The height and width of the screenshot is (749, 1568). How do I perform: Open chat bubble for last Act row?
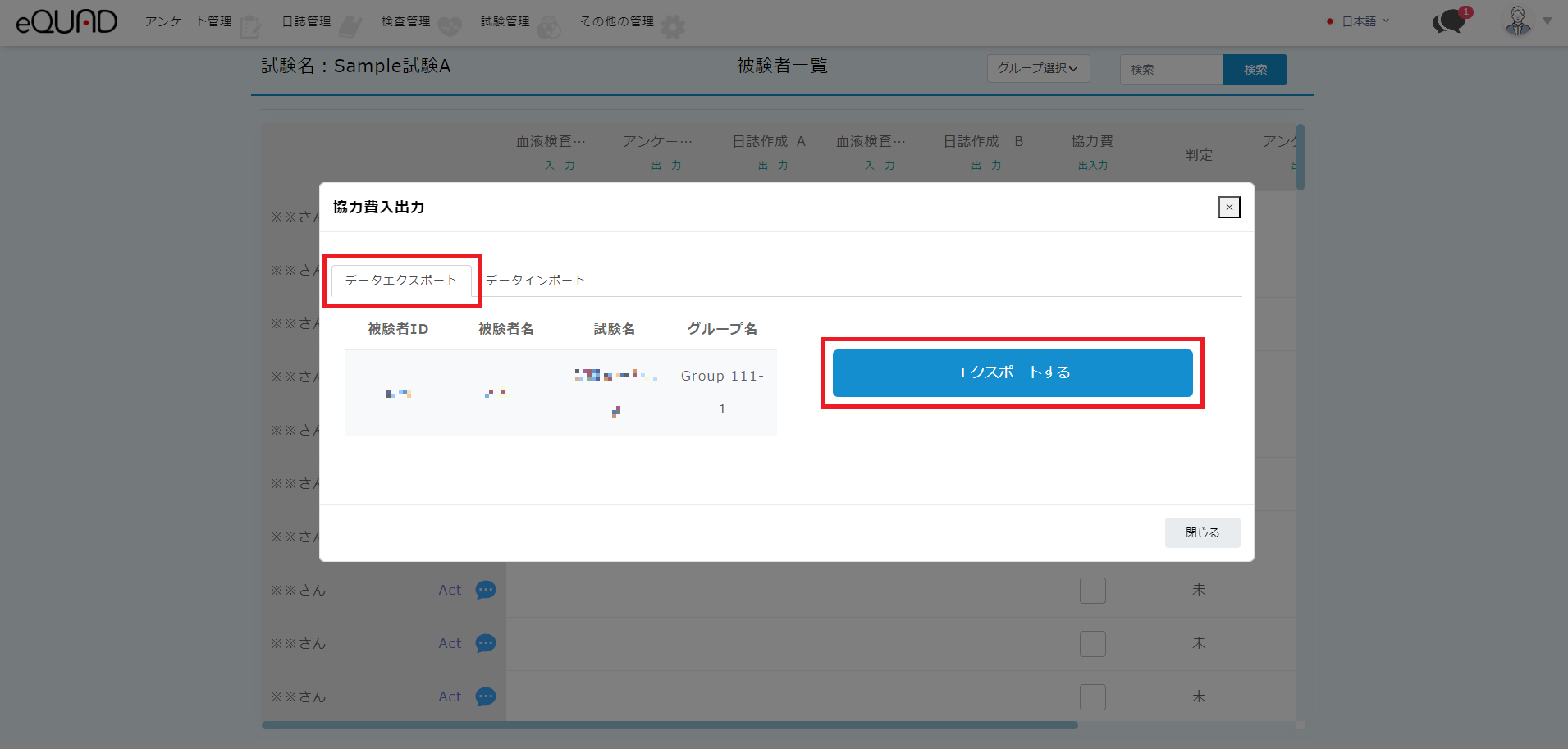click(x=486, y=696)
